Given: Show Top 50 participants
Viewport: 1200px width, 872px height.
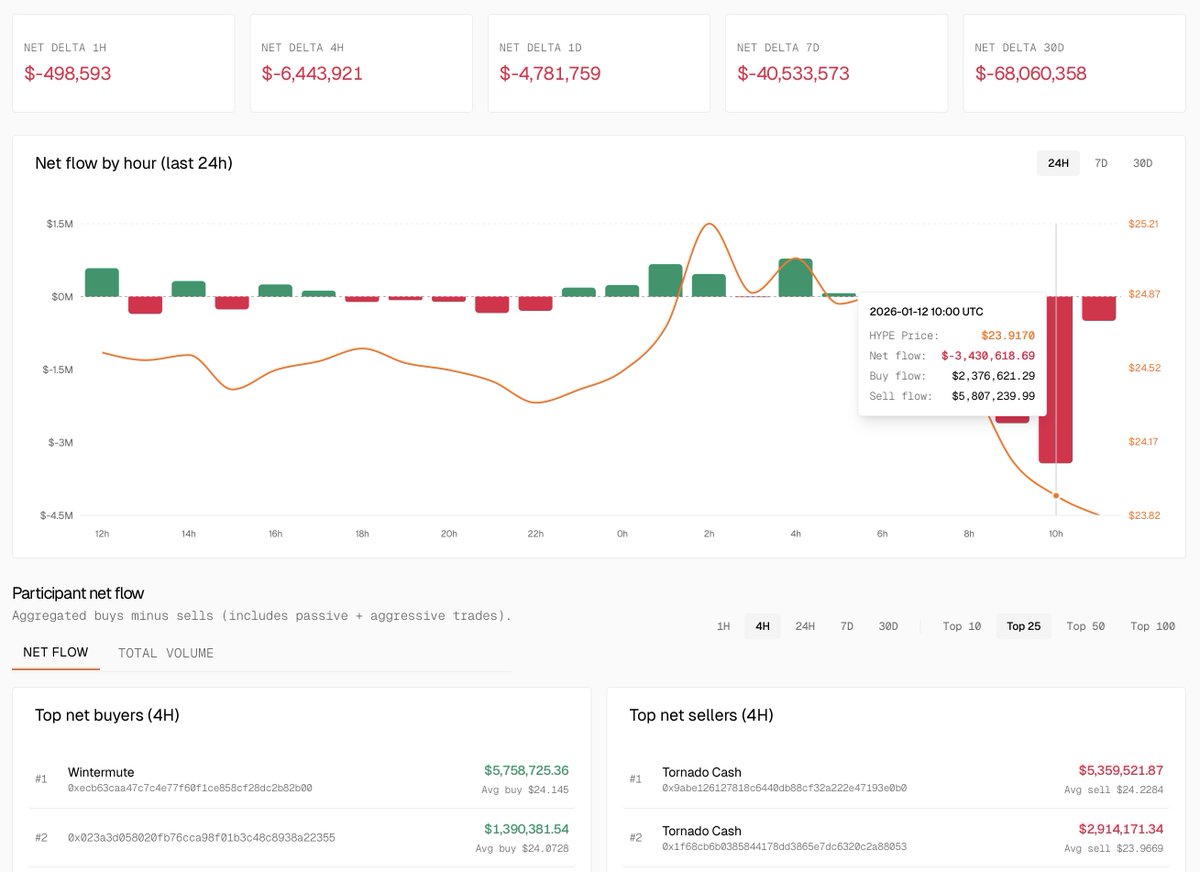Looking at the screenshot, I should click(x=1085, y=626).
